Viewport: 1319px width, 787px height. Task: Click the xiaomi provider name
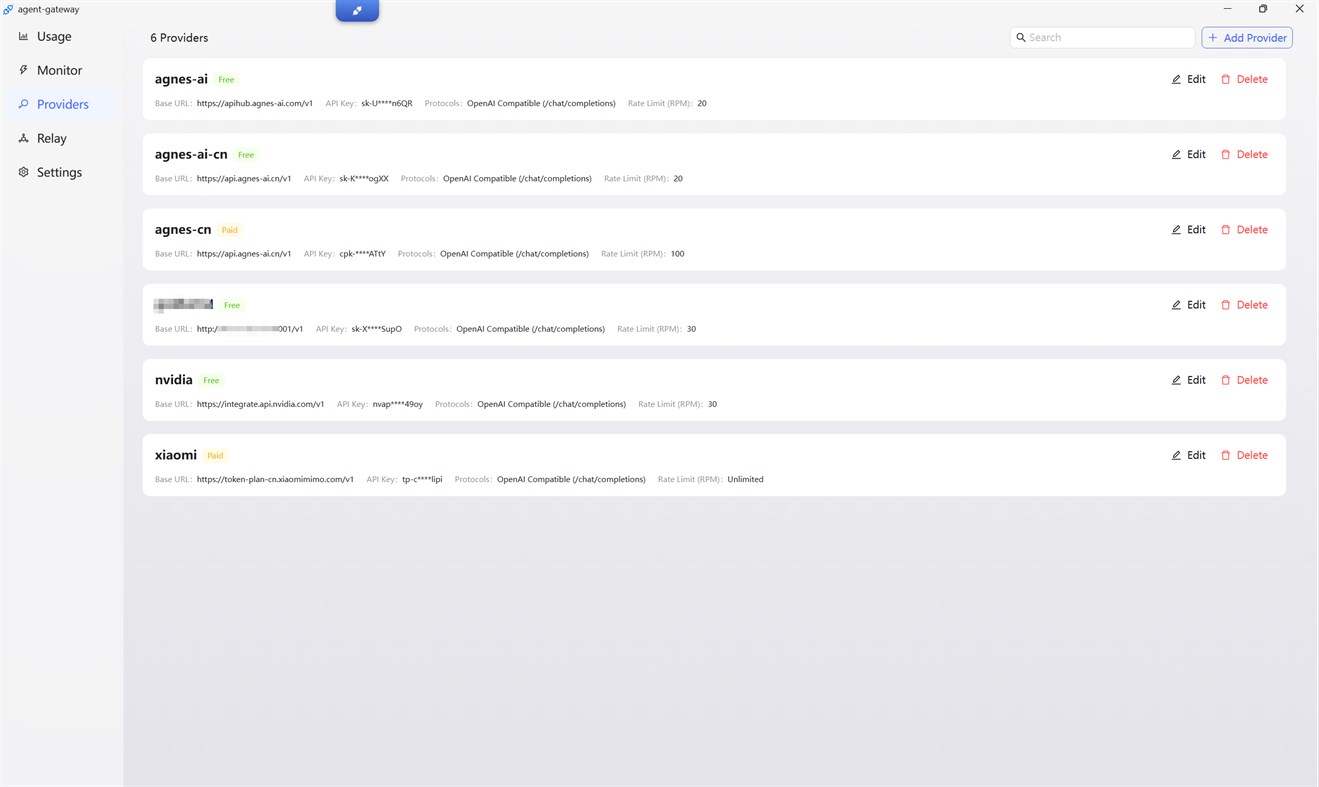coord(176,455)
